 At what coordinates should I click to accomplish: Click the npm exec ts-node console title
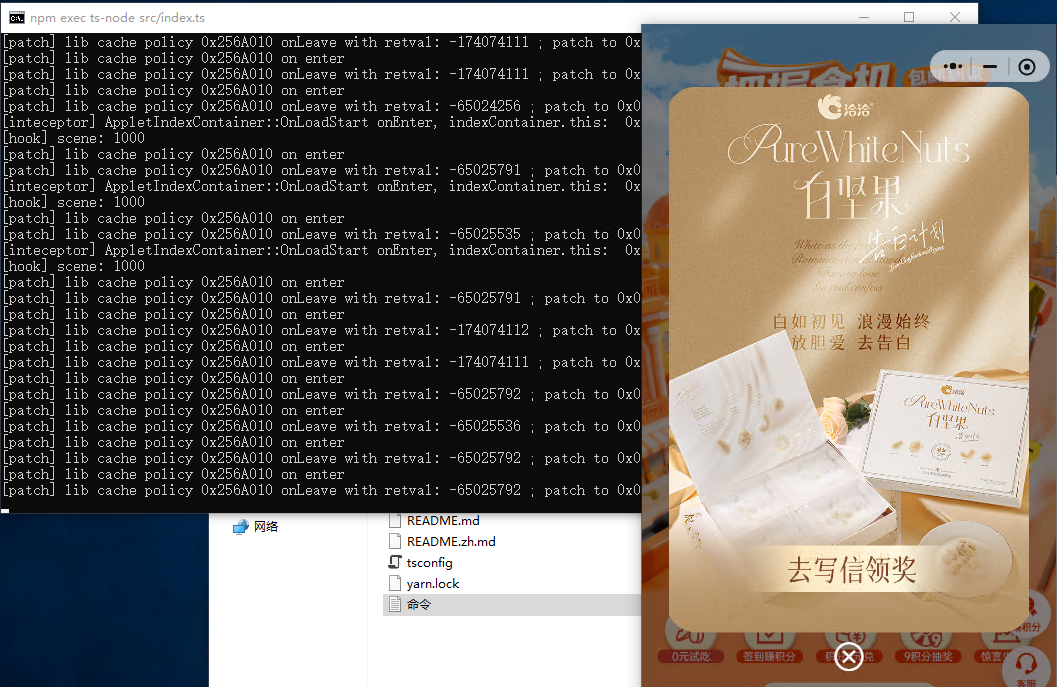click(x=117, y=18)
